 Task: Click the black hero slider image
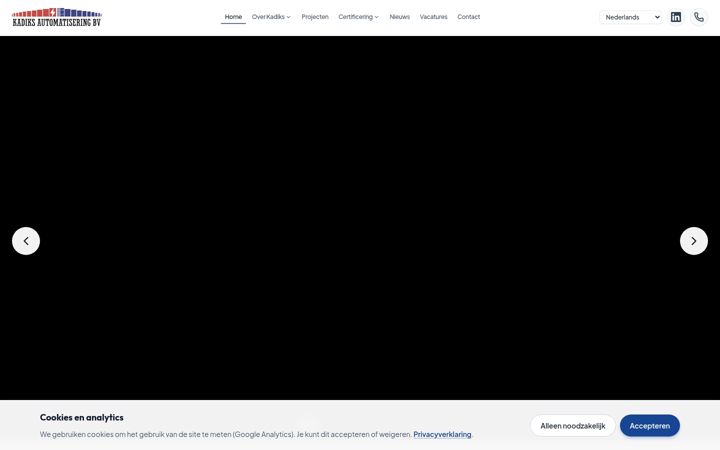click(x=360, y=218)
